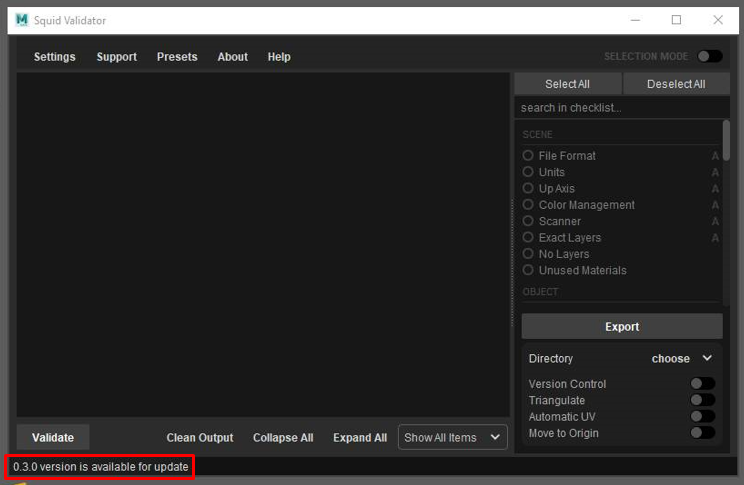This screenshot has width=744, height=485.
Task: Open the About menu
Action: click(232, 57)
